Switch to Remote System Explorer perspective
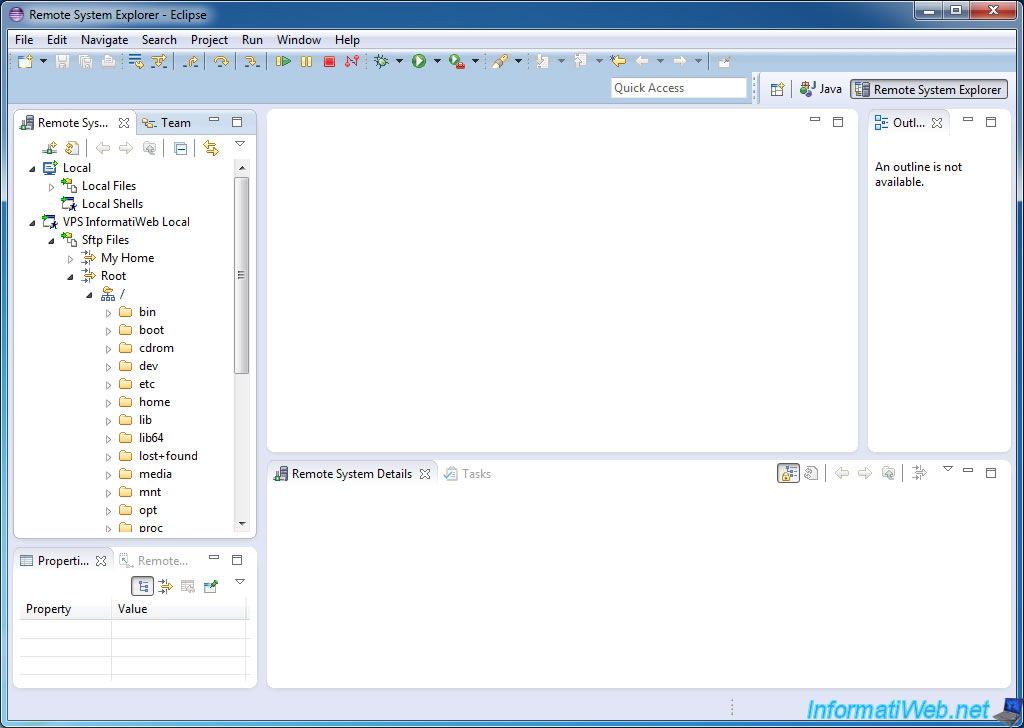1024x728 pixels. [x=929, y=89]
